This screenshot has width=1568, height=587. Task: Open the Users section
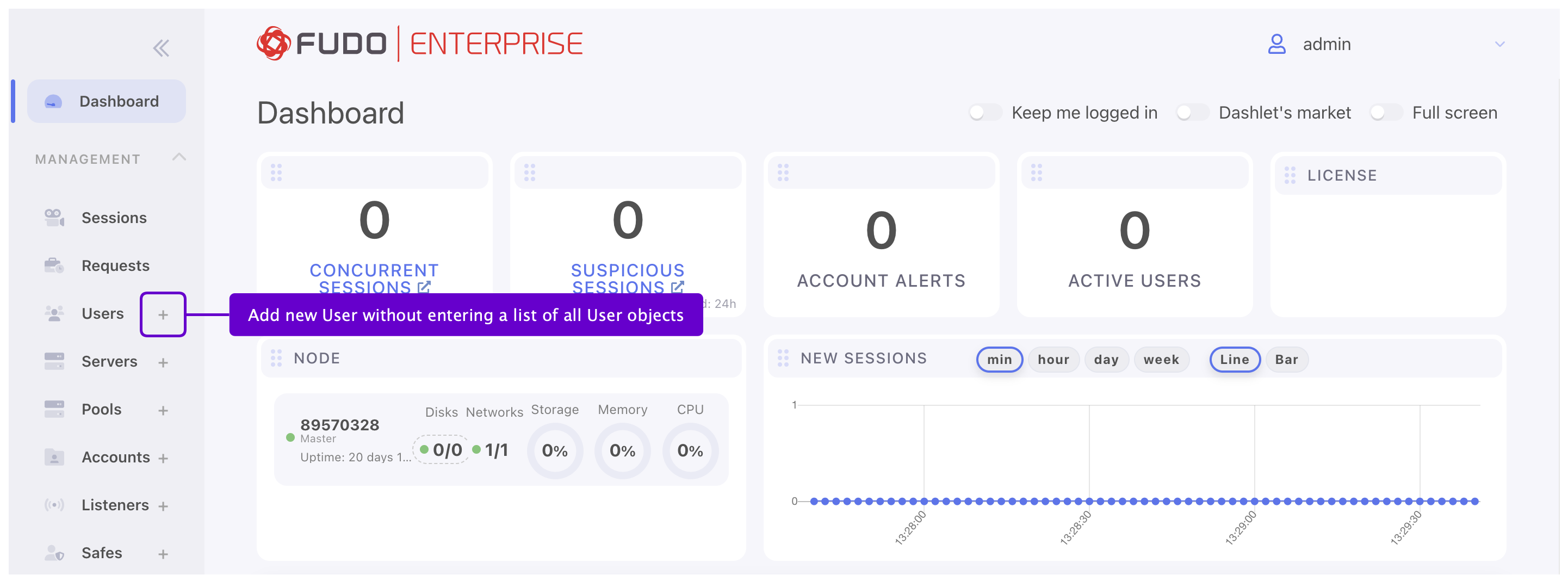102,313
